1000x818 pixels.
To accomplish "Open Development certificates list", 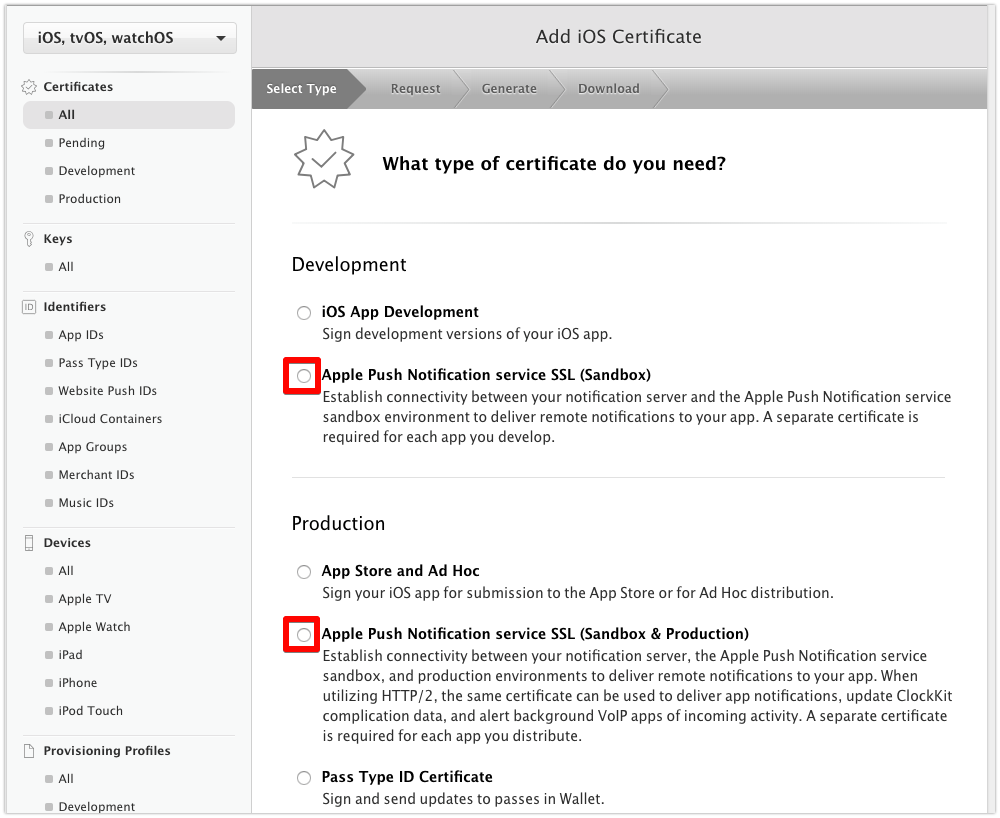I will pyautogui.click(x=97, y=171).
